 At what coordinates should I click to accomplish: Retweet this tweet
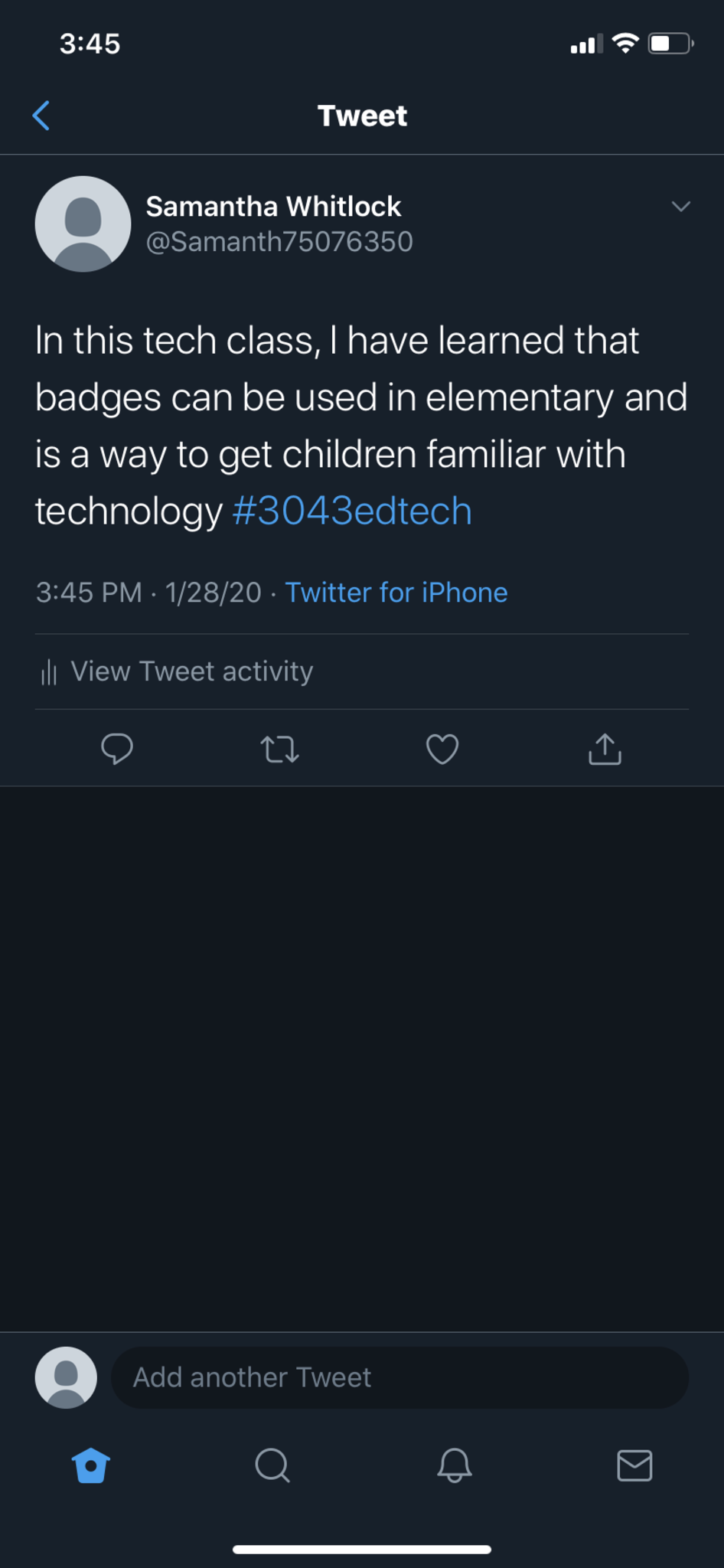click(279, 750)
